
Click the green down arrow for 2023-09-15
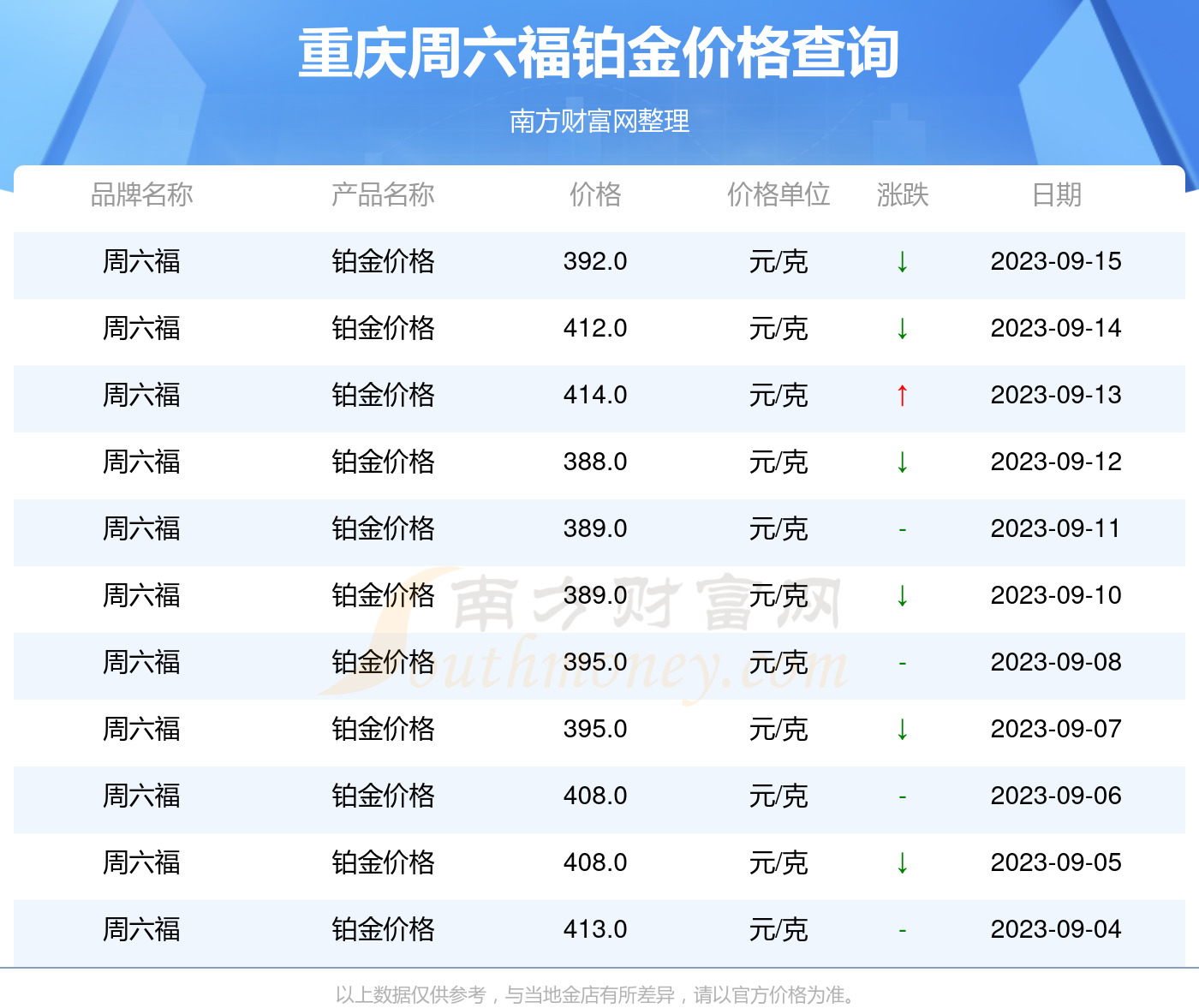tap(902, 261)
